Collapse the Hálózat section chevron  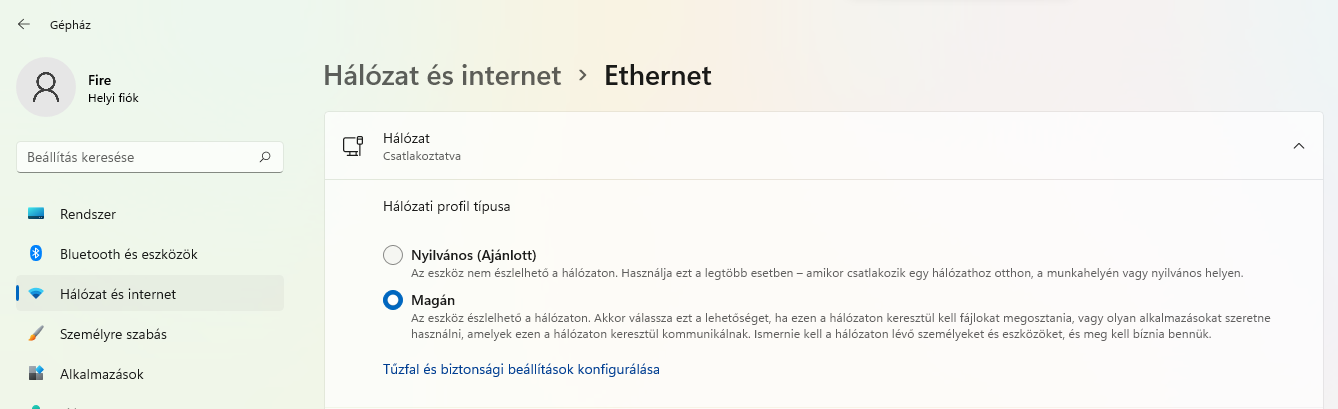tap(1299, 146)
